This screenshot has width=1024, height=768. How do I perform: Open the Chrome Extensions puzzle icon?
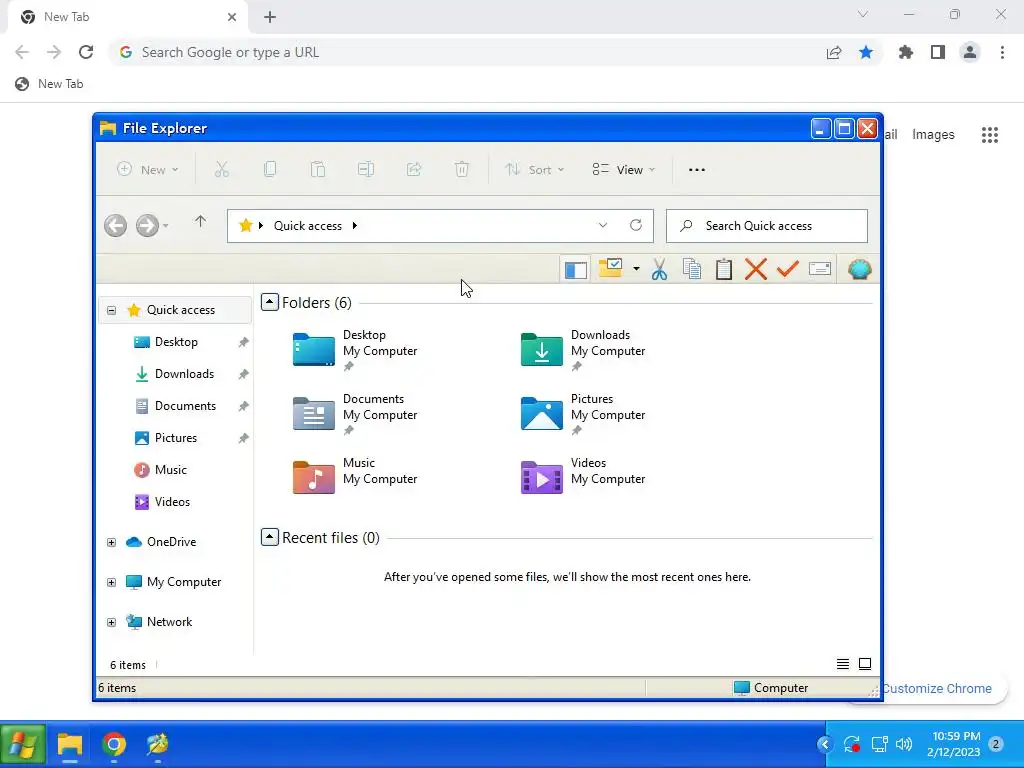pyautogui.click(x=905, y=52)
